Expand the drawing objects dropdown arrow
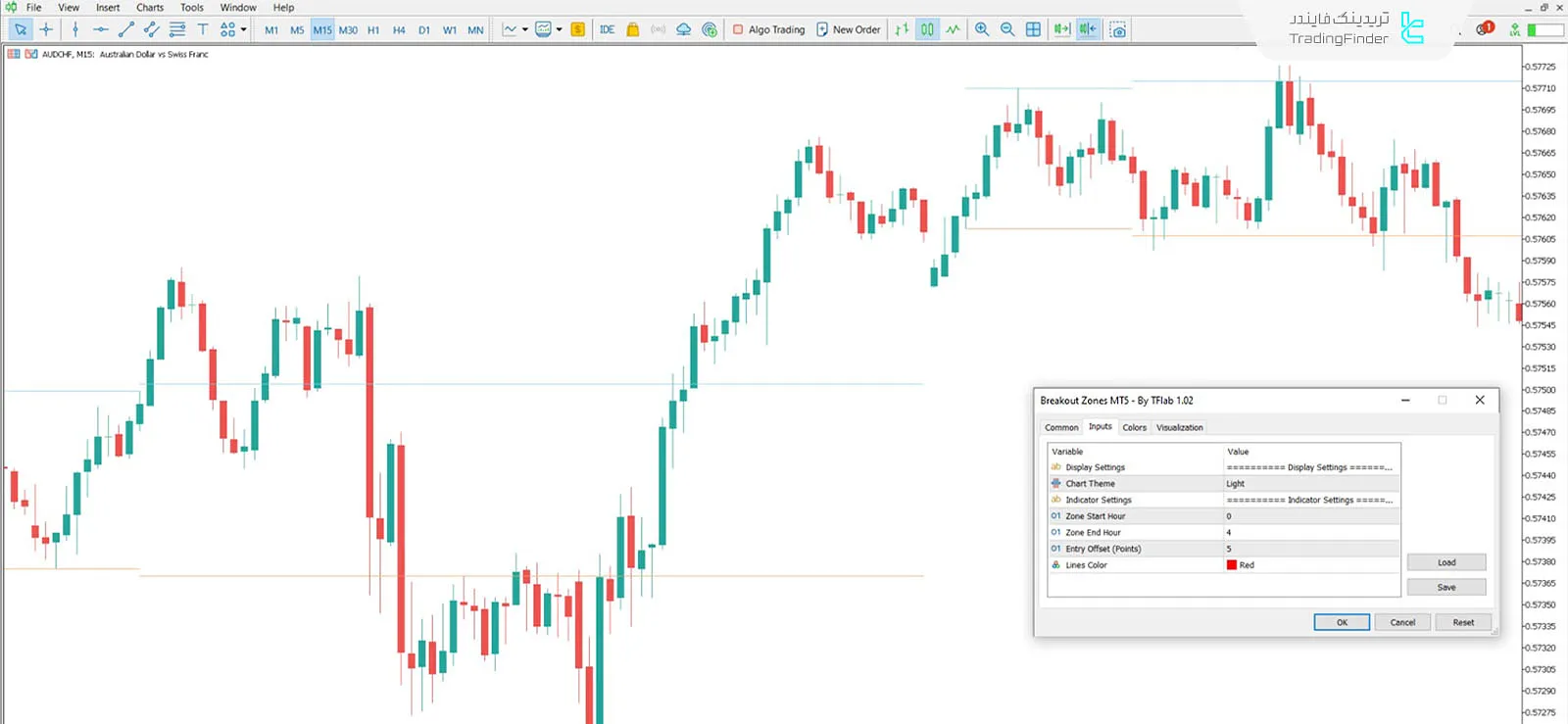1568x724 pixels. point(244,29)
